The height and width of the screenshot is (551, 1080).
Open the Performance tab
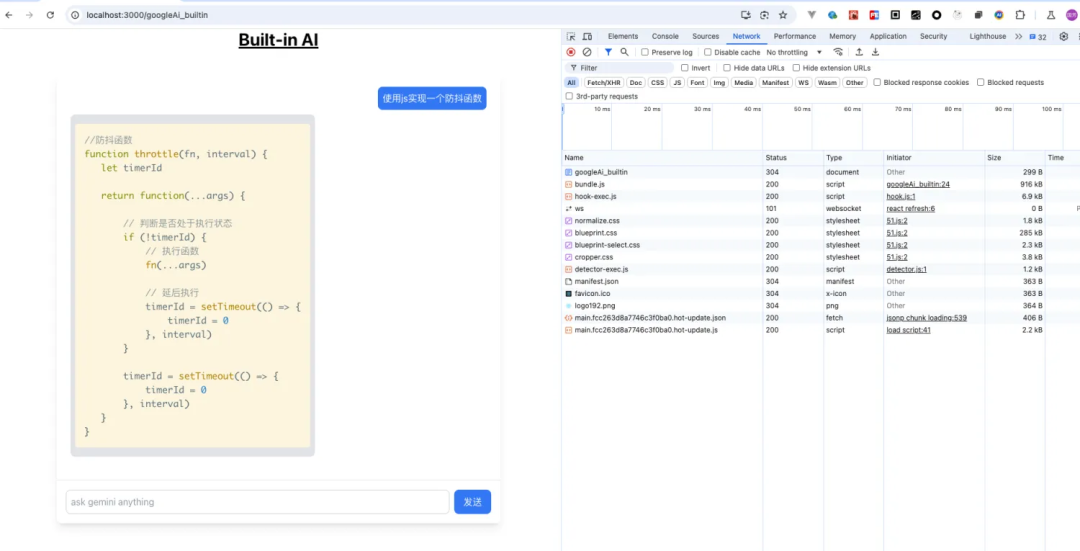pos(795,36)
